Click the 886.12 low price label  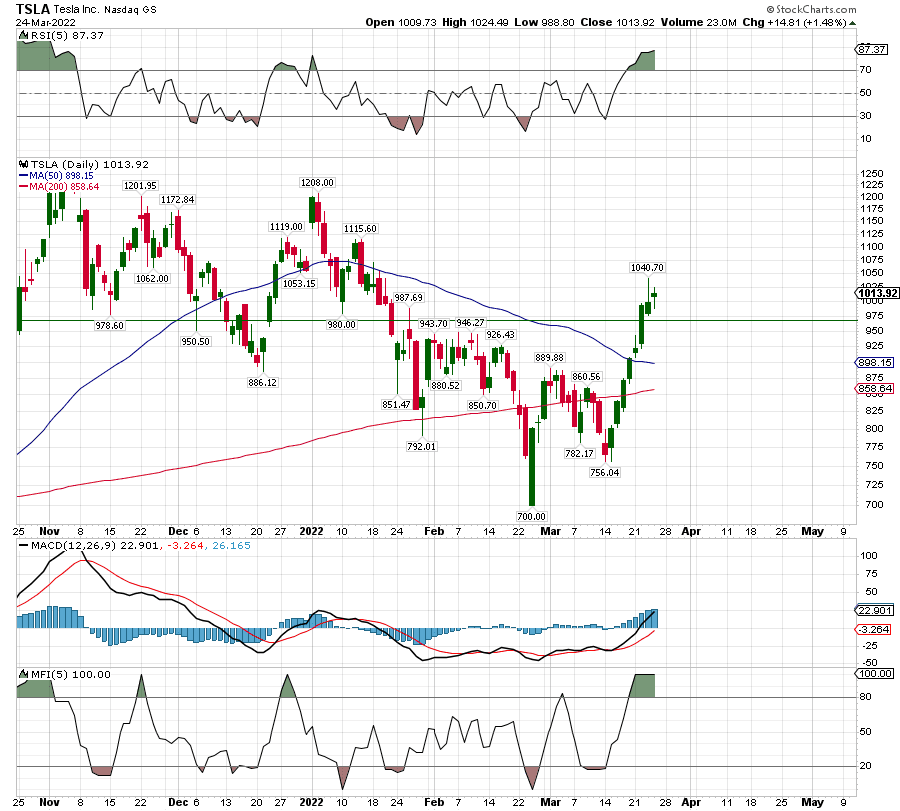click(262, 382)
